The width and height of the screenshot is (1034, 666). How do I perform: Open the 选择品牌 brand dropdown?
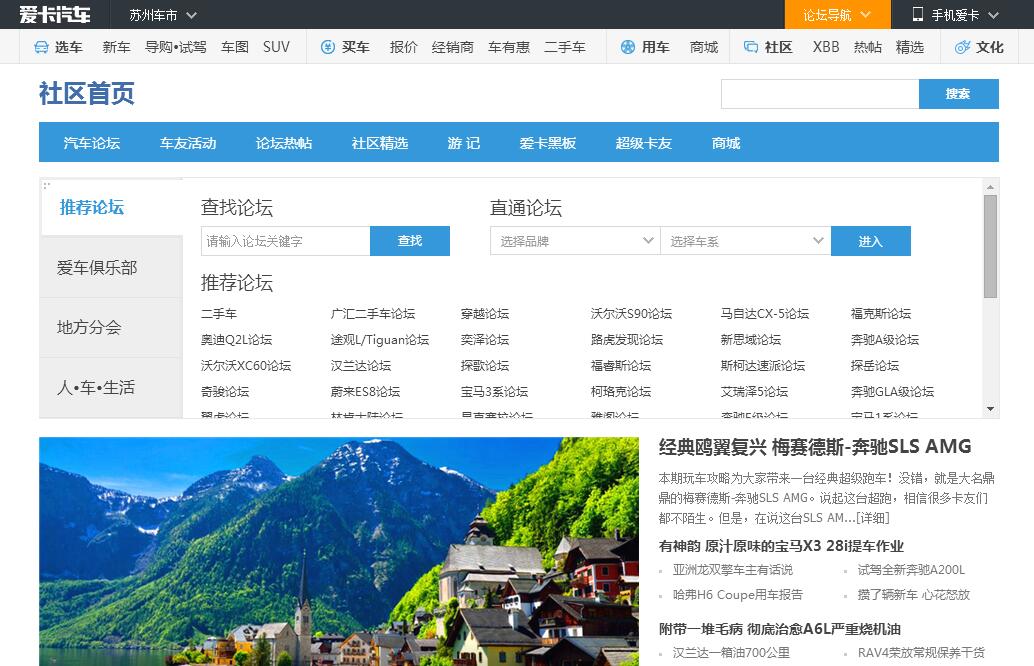(x=574, y=241)
